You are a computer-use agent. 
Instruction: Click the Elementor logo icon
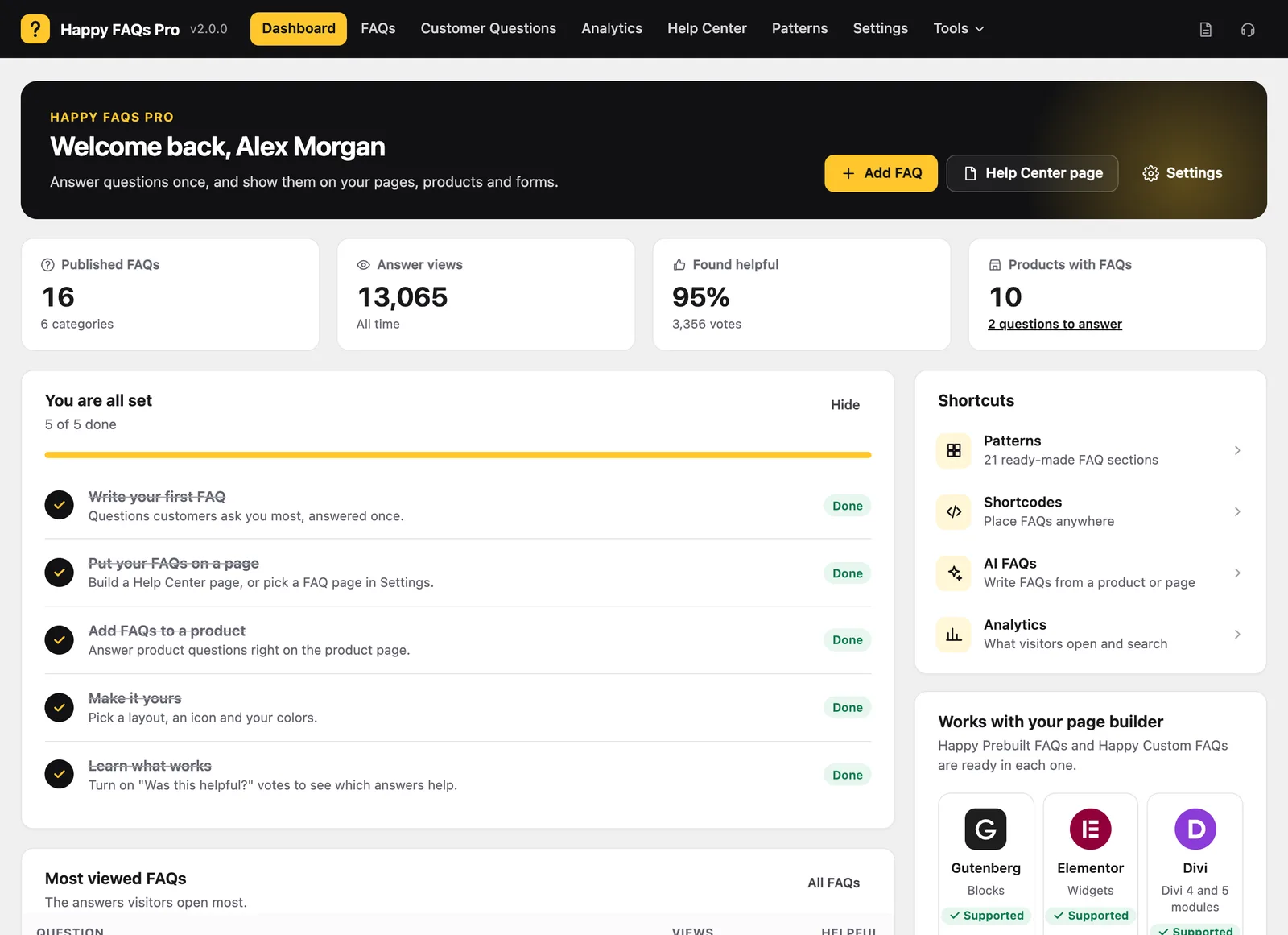pos(1090,829)
